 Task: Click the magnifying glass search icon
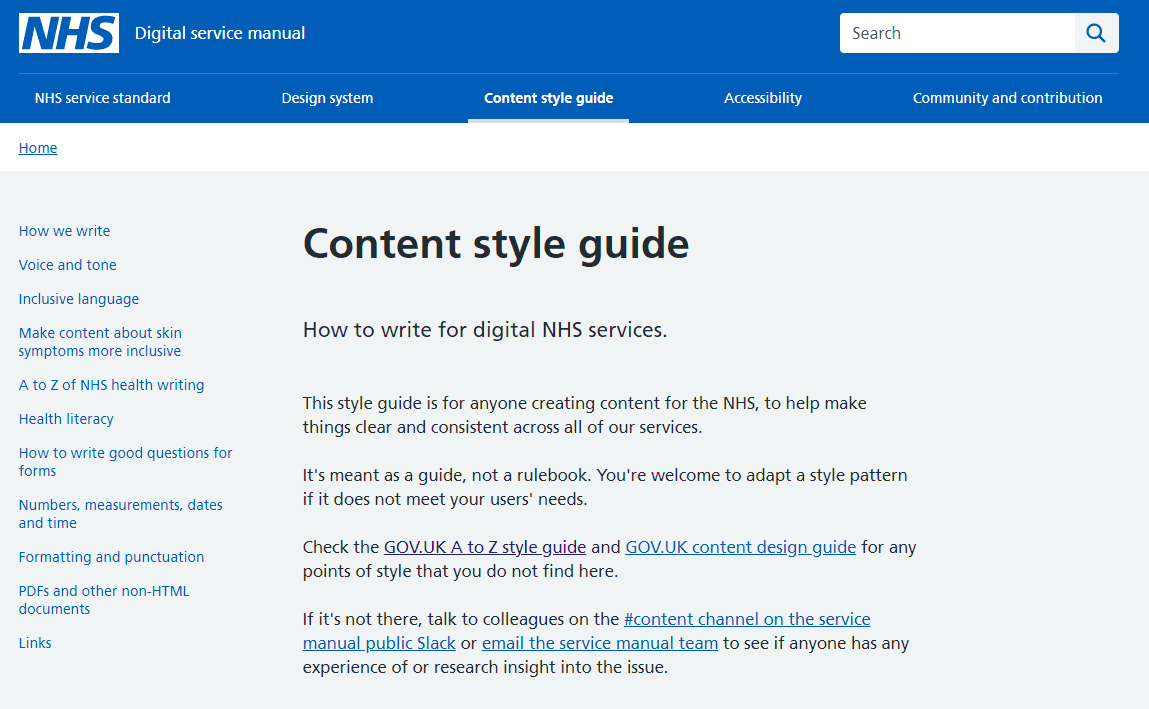[1096, 33]
